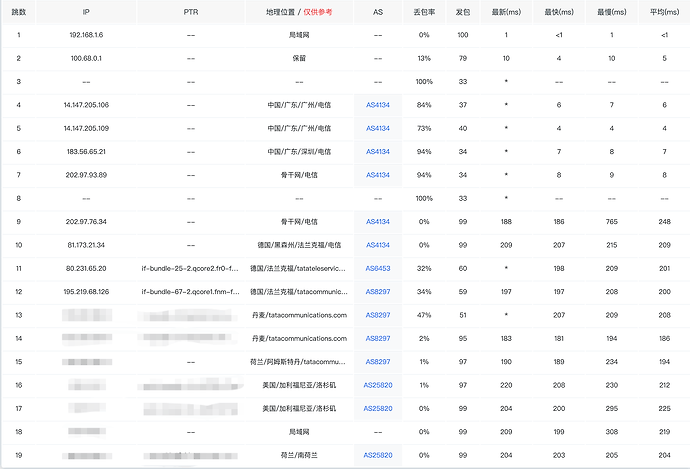This screenshot has height=469, width=690.
Task: Click the 德国/黑森州/法兰克福/电信 location cell
Action: point(299,245)
